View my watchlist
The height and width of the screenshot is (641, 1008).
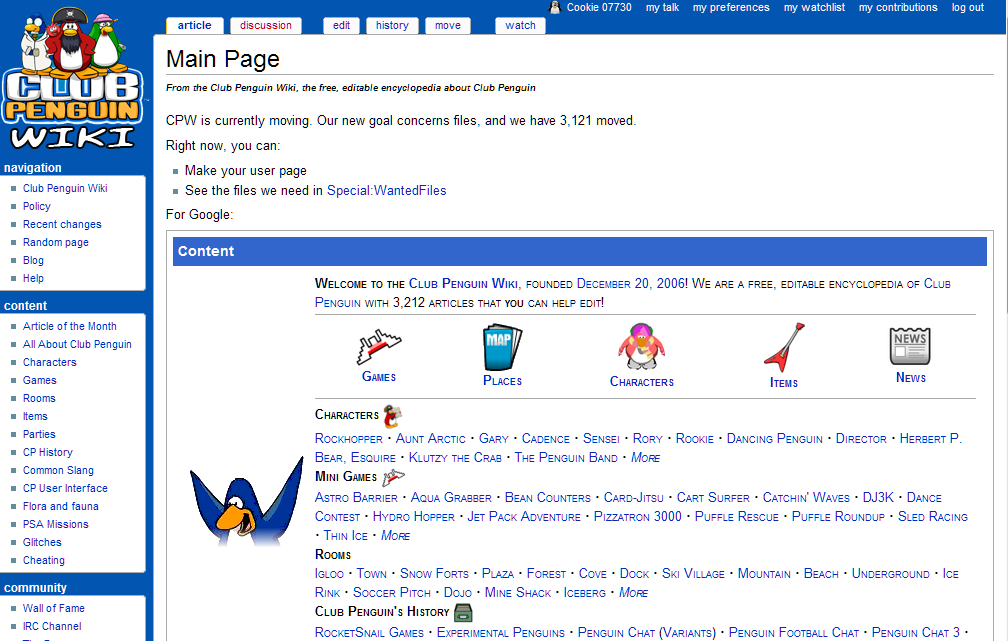coord(814,8)
